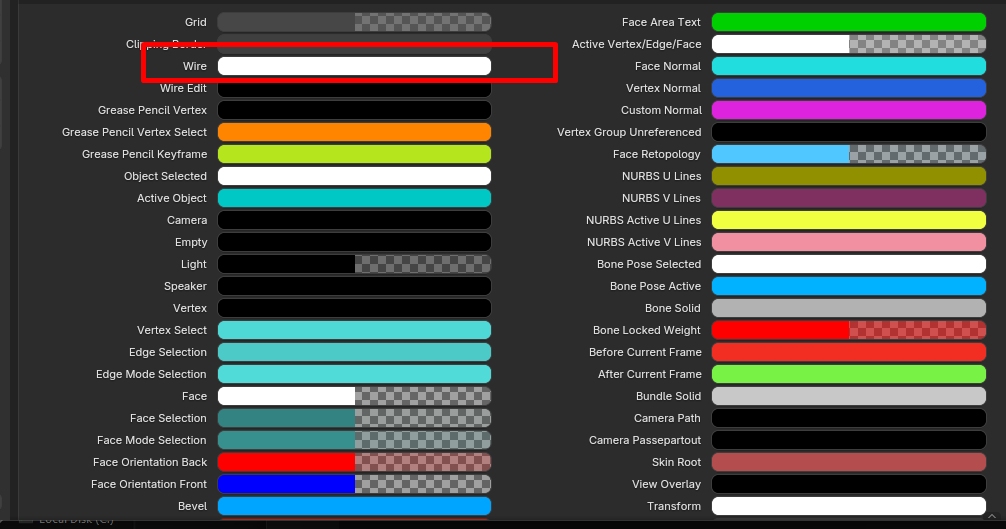Open the Bone Locked Weight color
Viewport: 1006px width, 529px height.
849,330
